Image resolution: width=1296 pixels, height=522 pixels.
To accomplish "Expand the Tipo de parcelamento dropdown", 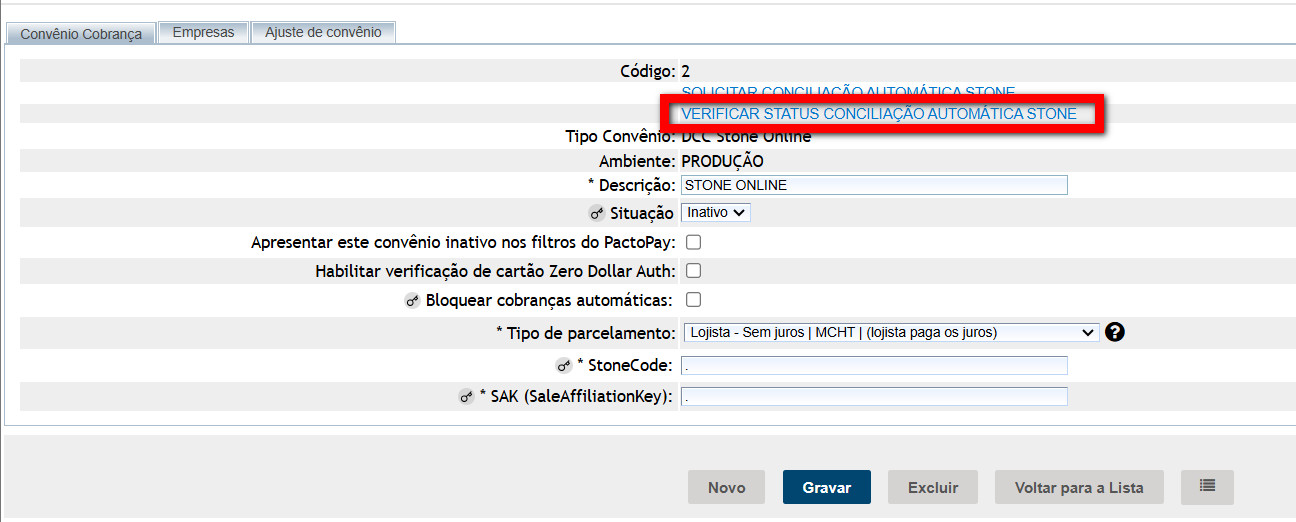I will 890,332.
